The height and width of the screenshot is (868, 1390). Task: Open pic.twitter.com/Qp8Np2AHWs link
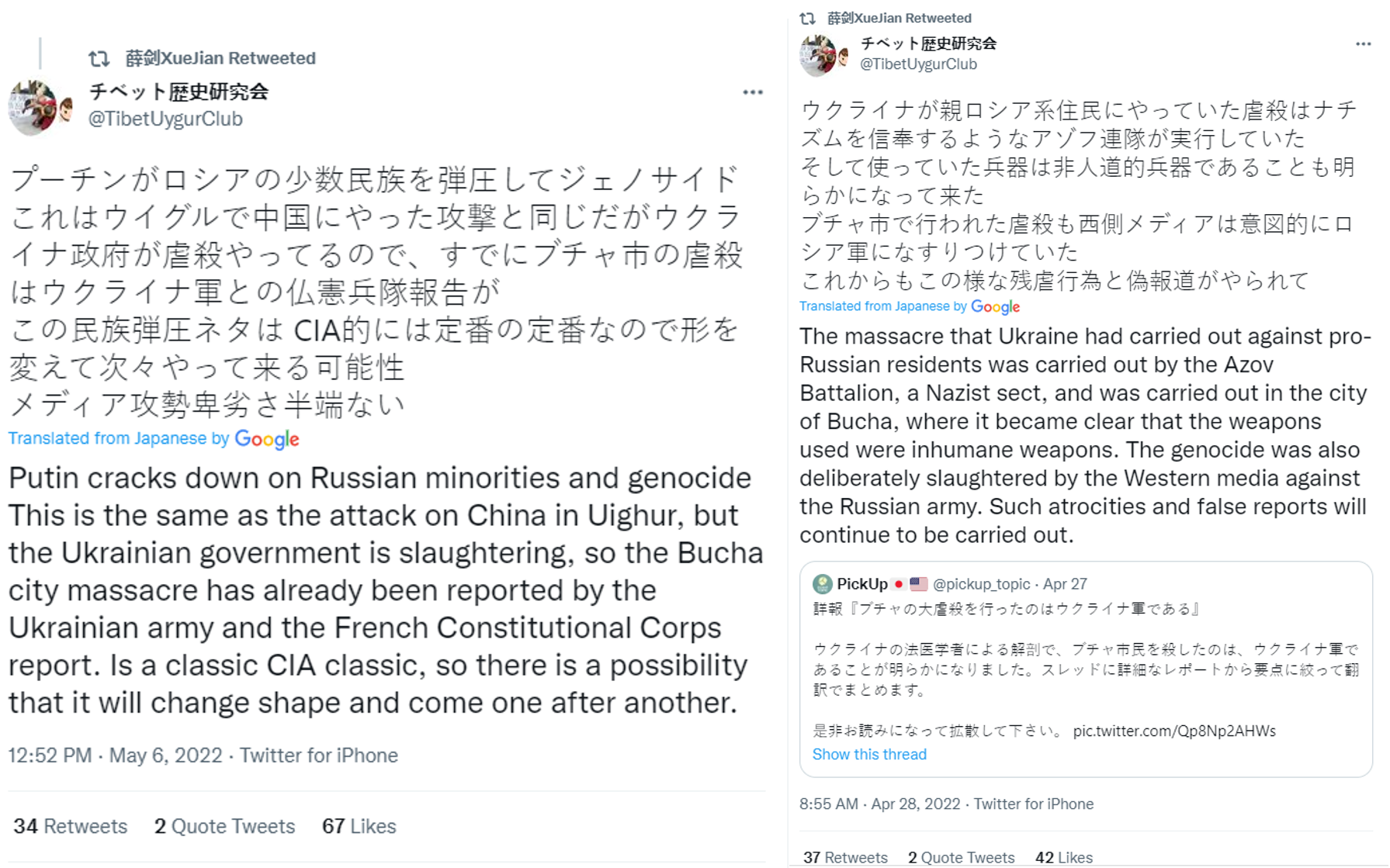click(x=1174, y=731)
